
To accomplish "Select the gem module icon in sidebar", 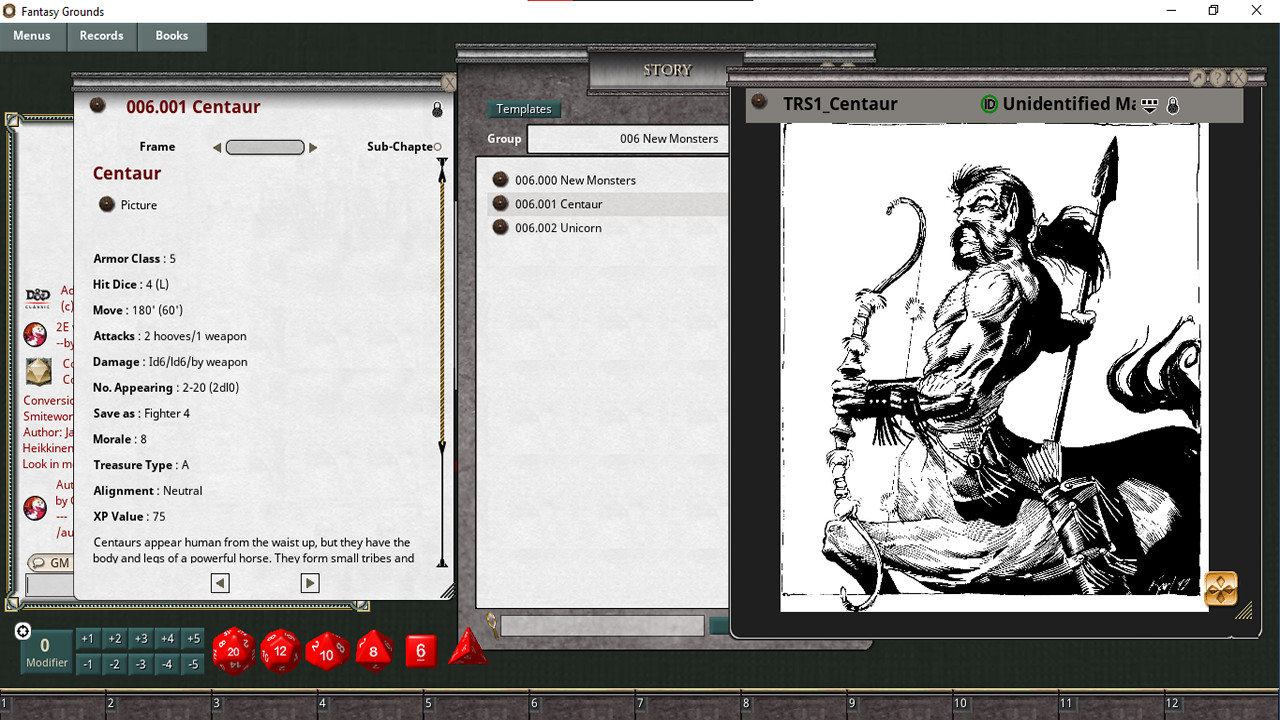I will [x=37, y=370].
